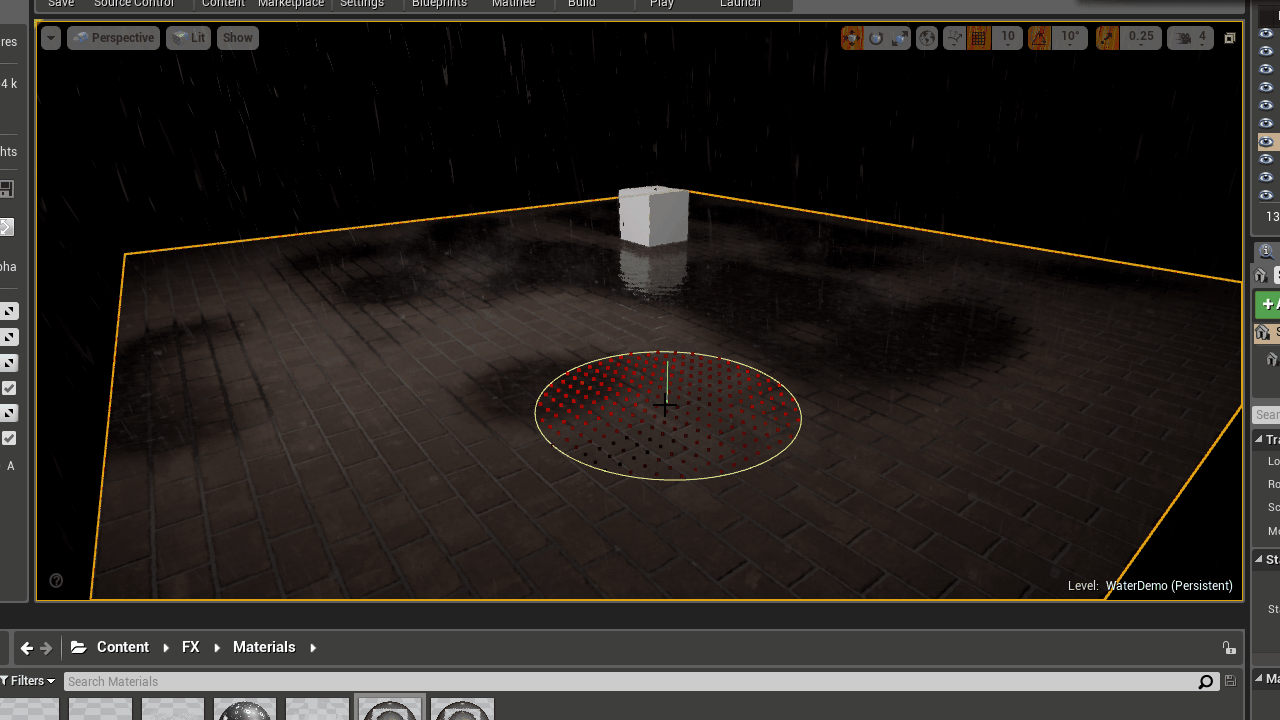This screenshot has height=720, width=1280.
Task: Open scale snap dropdown showing 0.25
Action: 1141,38
